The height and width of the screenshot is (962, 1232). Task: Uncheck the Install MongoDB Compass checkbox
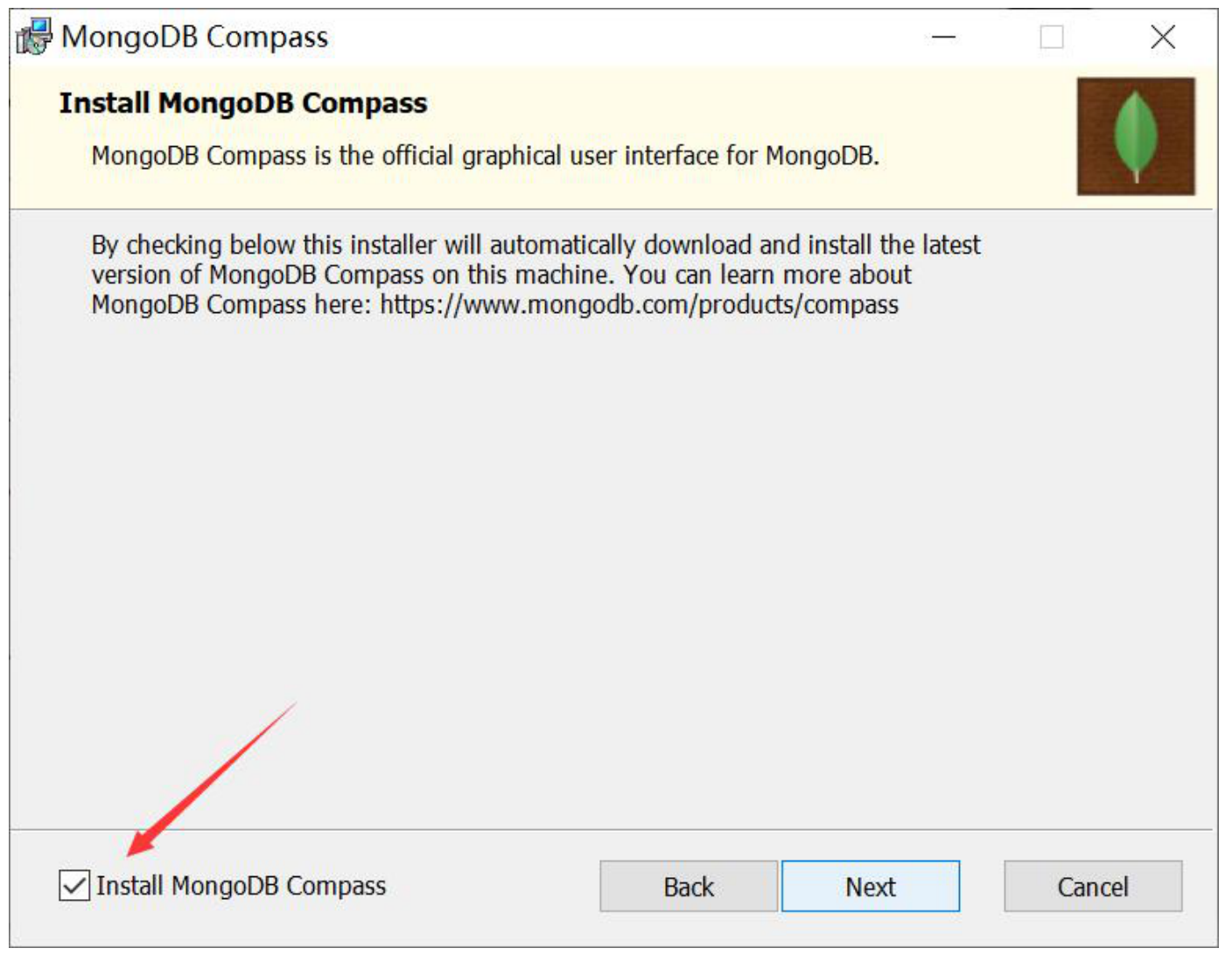(x=74, y=886)
